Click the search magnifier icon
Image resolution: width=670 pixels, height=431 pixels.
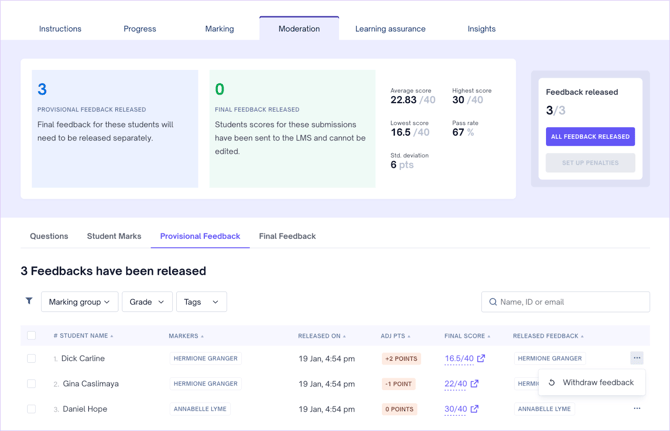492,302
